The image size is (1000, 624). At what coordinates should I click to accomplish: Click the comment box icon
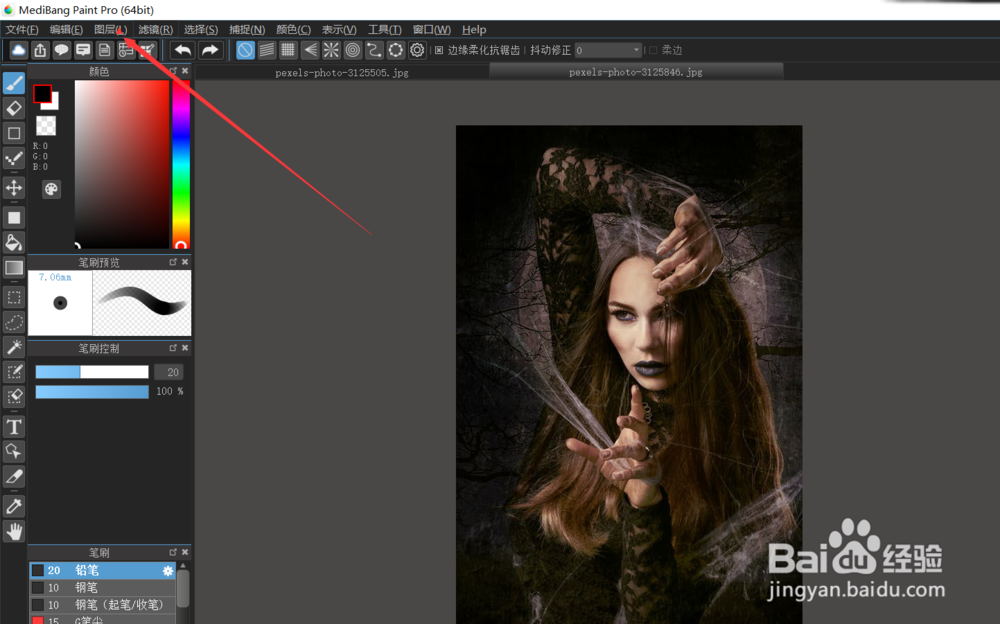(x=83, y=50)
